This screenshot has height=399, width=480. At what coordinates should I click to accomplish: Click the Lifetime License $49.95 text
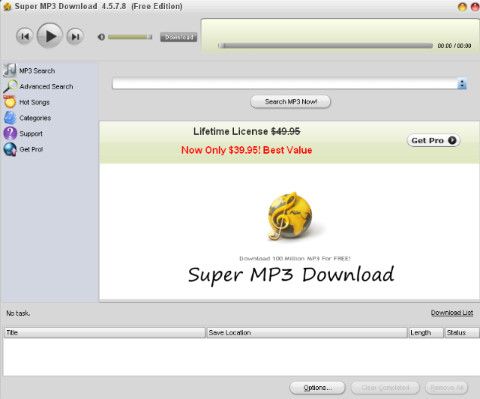247,131
